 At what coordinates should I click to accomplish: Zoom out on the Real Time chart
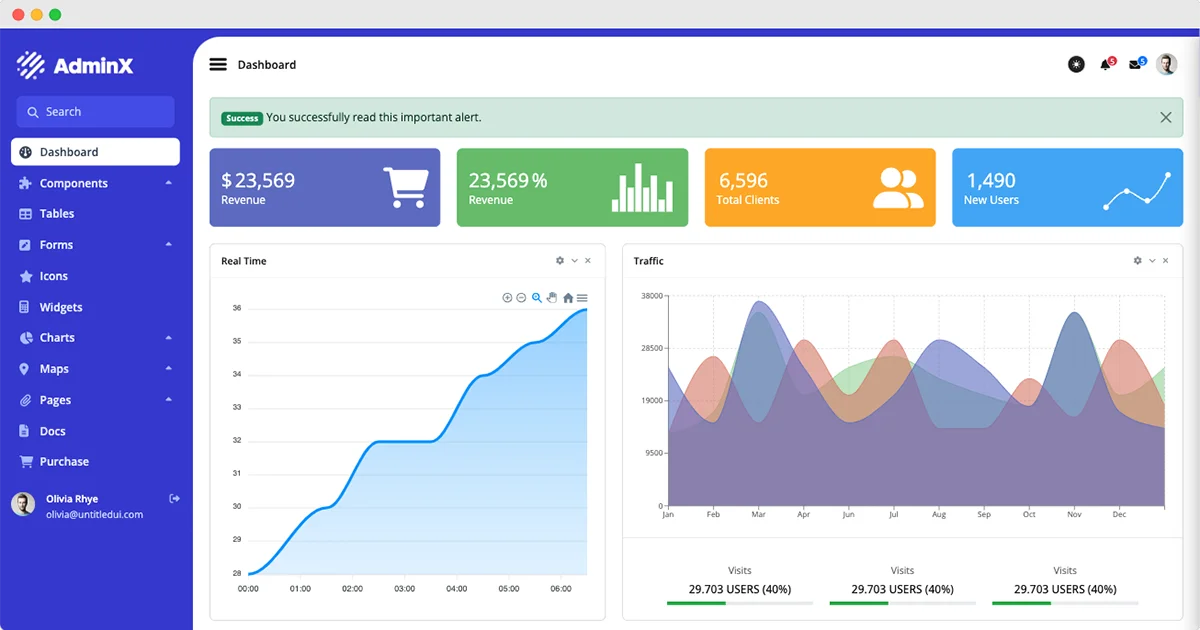coord(521,297)
